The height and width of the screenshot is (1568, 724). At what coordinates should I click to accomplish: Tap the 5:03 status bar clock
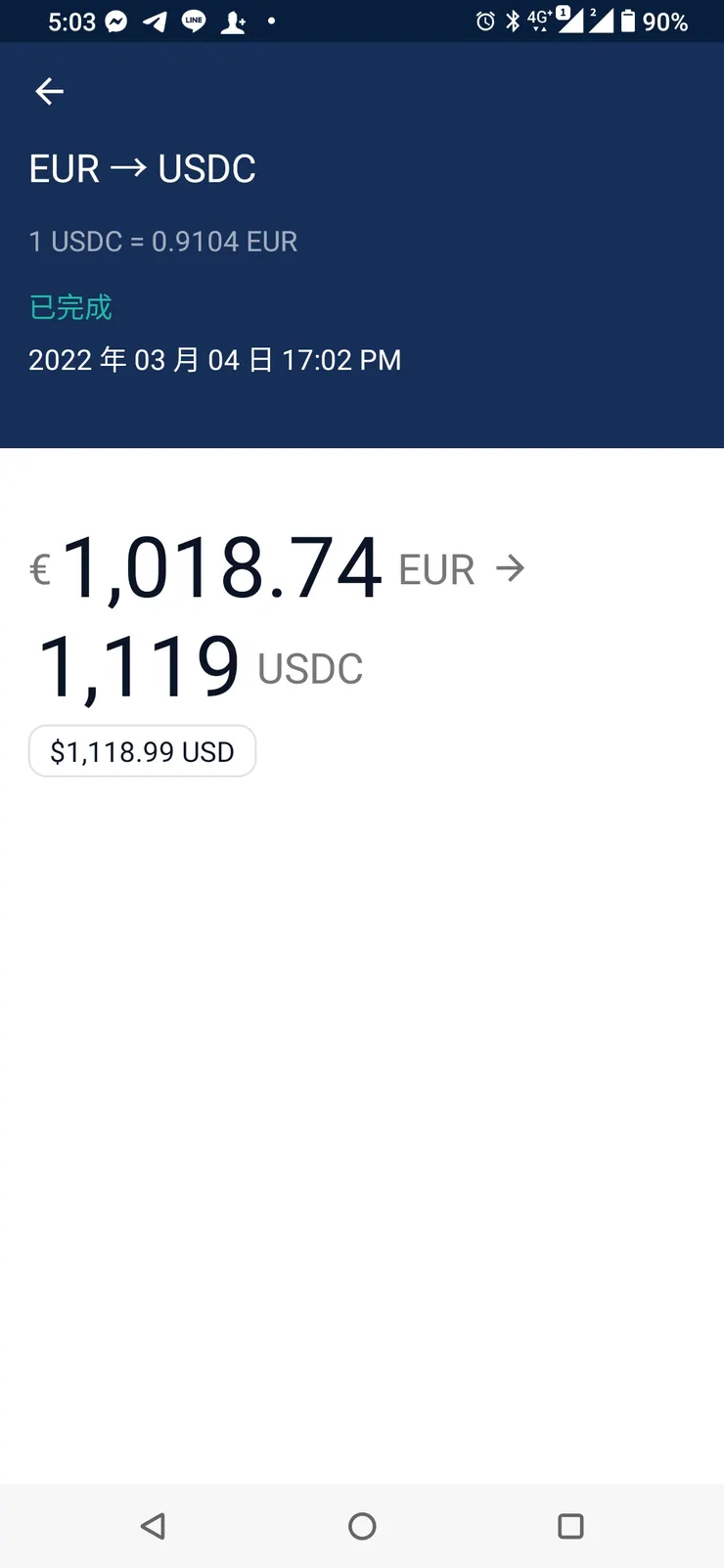(x=71, y=22)
